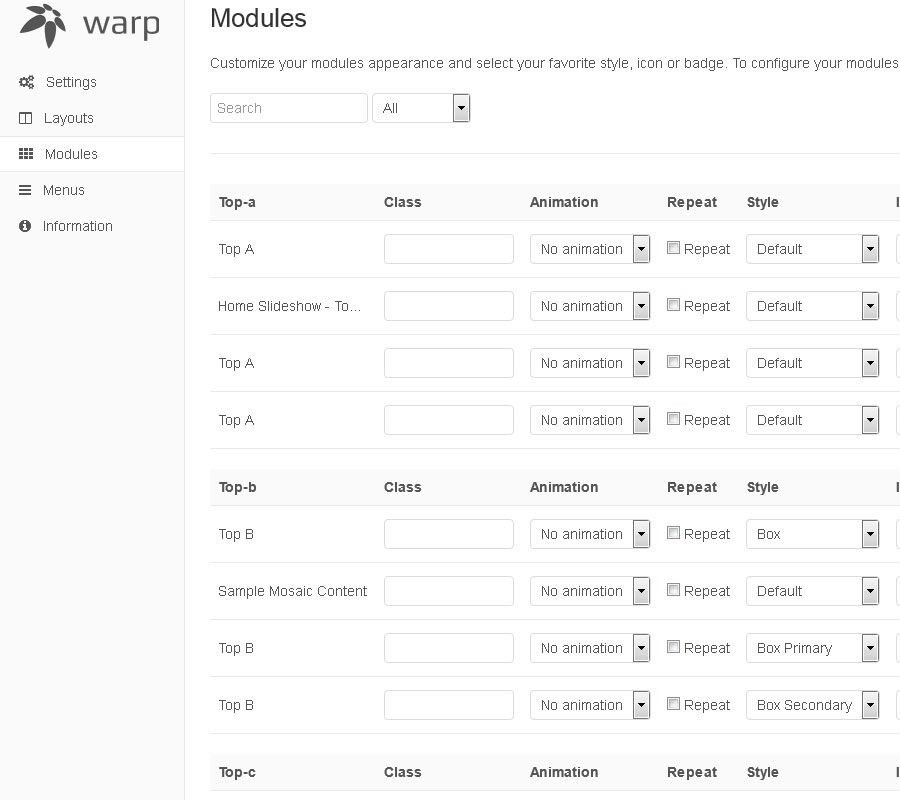Toggle Repeat for Sample Mosaic Content
The image size is (900, 800).
coord(674,590)
